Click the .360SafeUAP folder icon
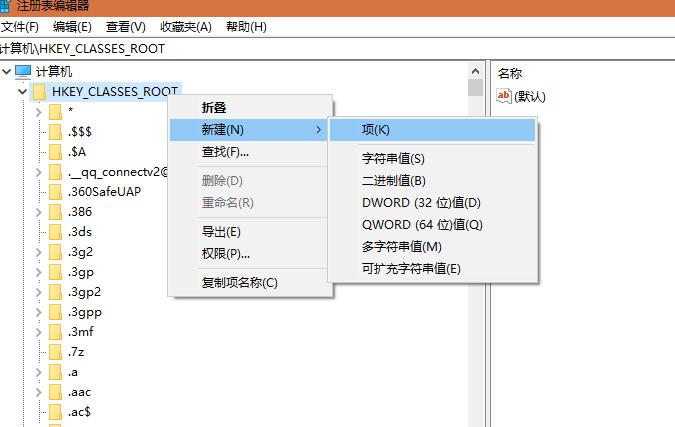675x427 pixels. click(x=56, y=192)
